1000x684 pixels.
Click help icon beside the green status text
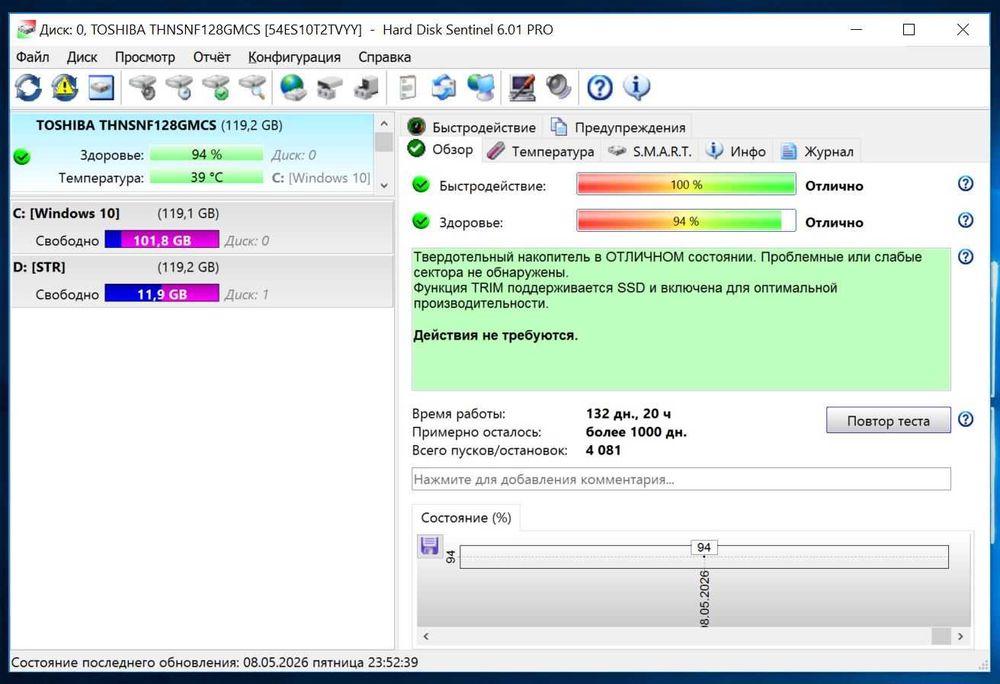coord(966,257)
